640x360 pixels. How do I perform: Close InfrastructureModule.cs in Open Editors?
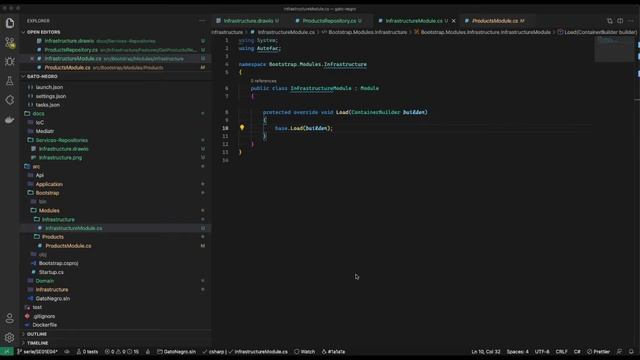[32, 59]
